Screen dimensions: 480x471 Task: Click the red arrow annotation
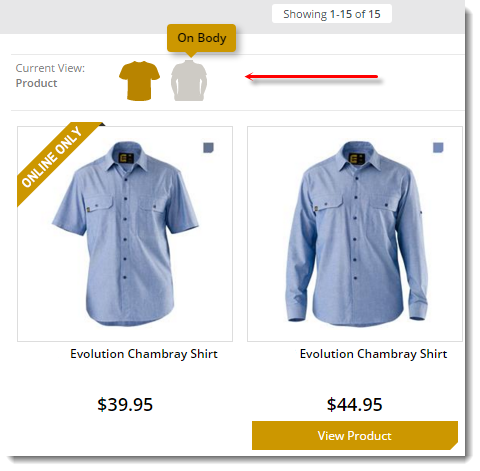pyautogui.click(x=312, y=77)
